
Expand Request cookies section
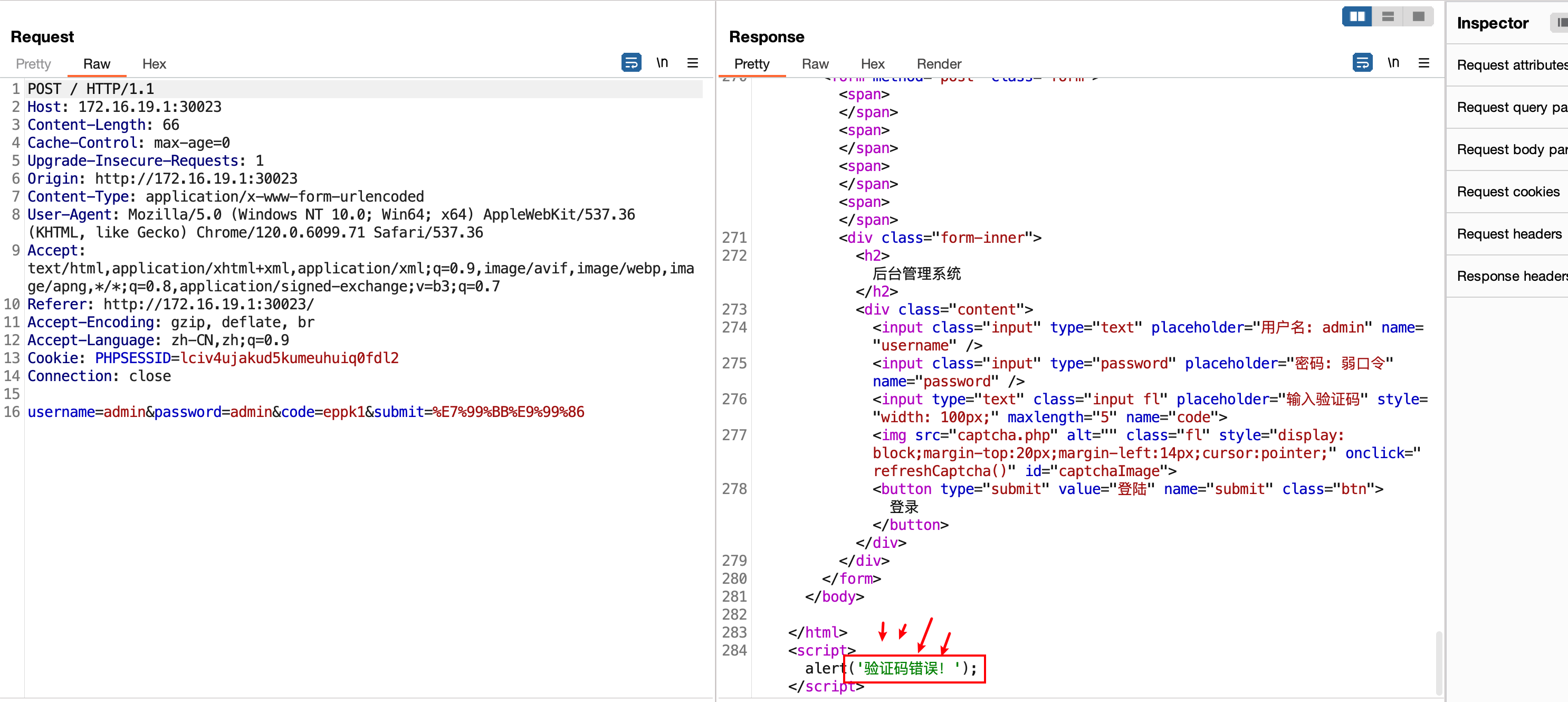[x=1507, y=192]
